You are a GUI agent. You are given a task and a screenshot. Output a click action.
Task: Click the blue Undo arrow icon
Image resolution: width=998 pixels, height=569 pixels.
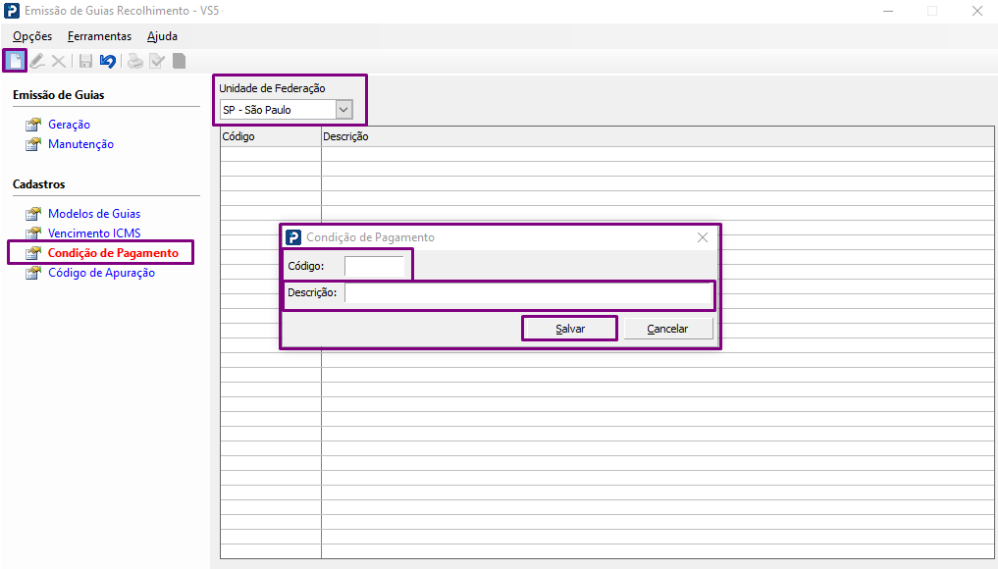(x=108, y=61)
